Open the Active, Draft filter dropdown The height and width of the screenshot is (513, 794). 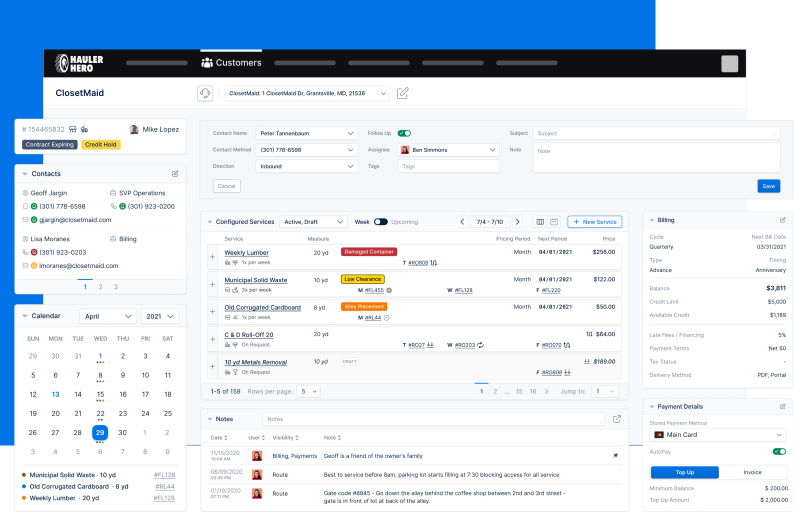[313, 222]
